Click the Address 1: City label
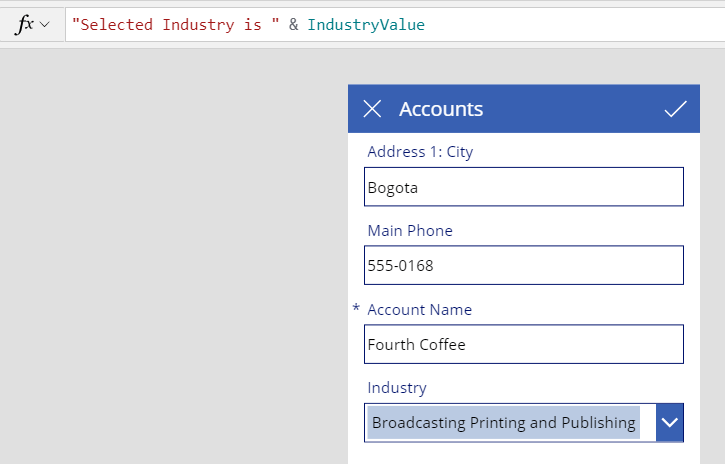Screen dimensions: 725x464 point(420,152)
